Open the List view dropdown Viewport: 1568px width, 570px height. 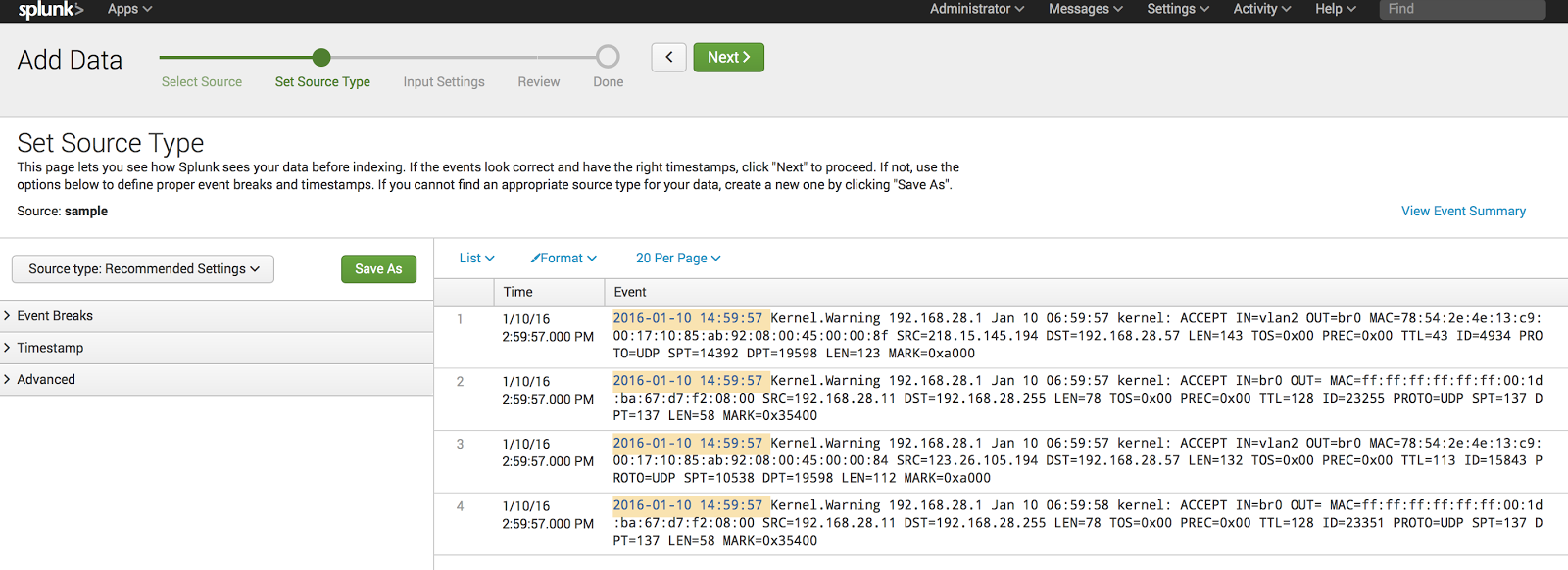477,258
